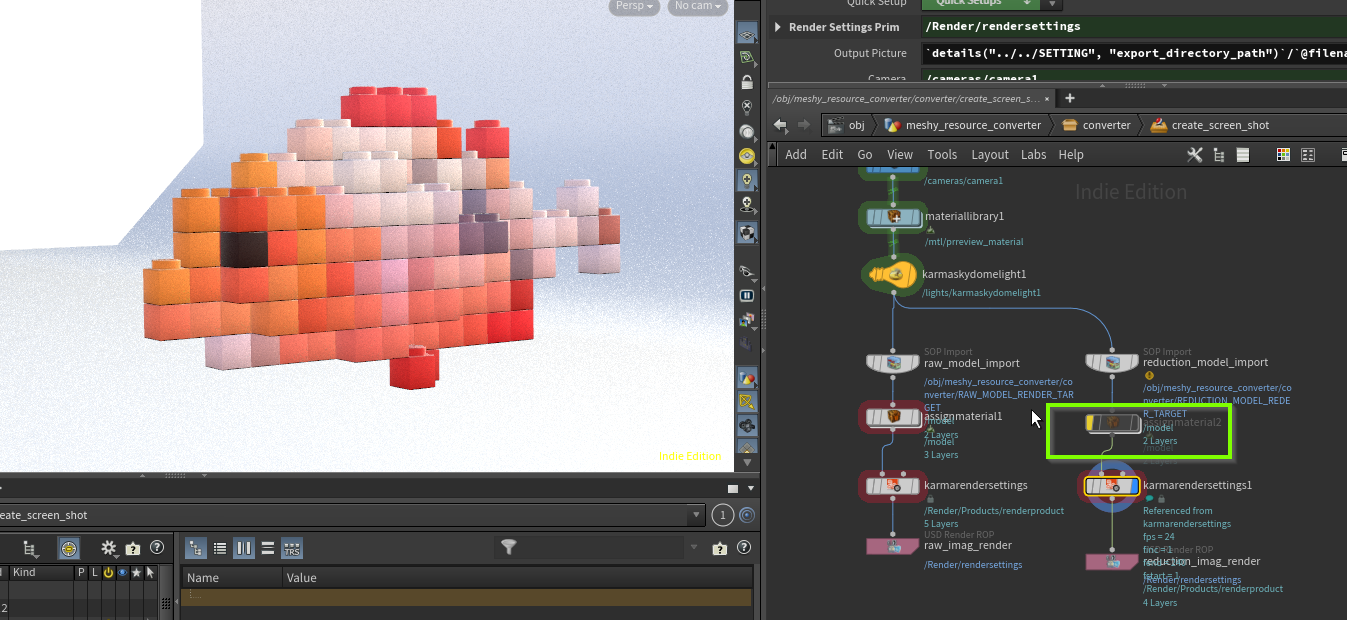Switch details panel to list view icon
This screenshot has height=620, width=1347.
220,548
